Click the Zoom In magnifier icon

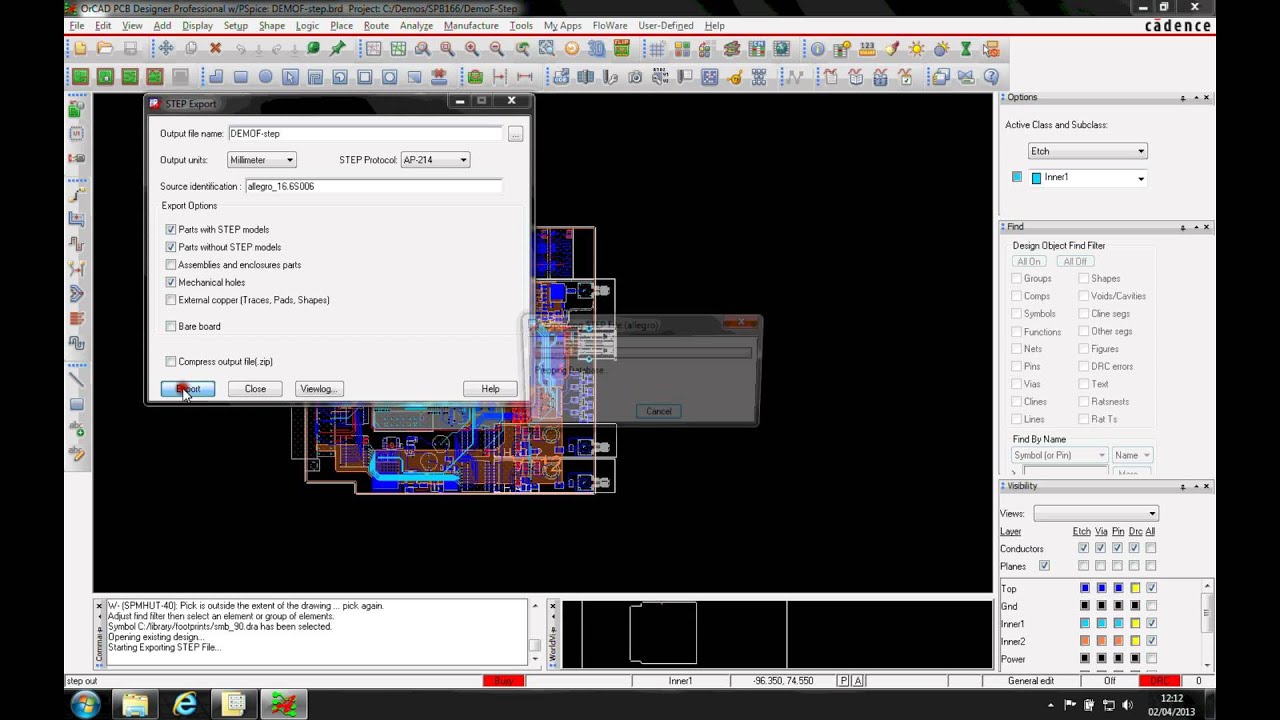(x=471, y=48)
